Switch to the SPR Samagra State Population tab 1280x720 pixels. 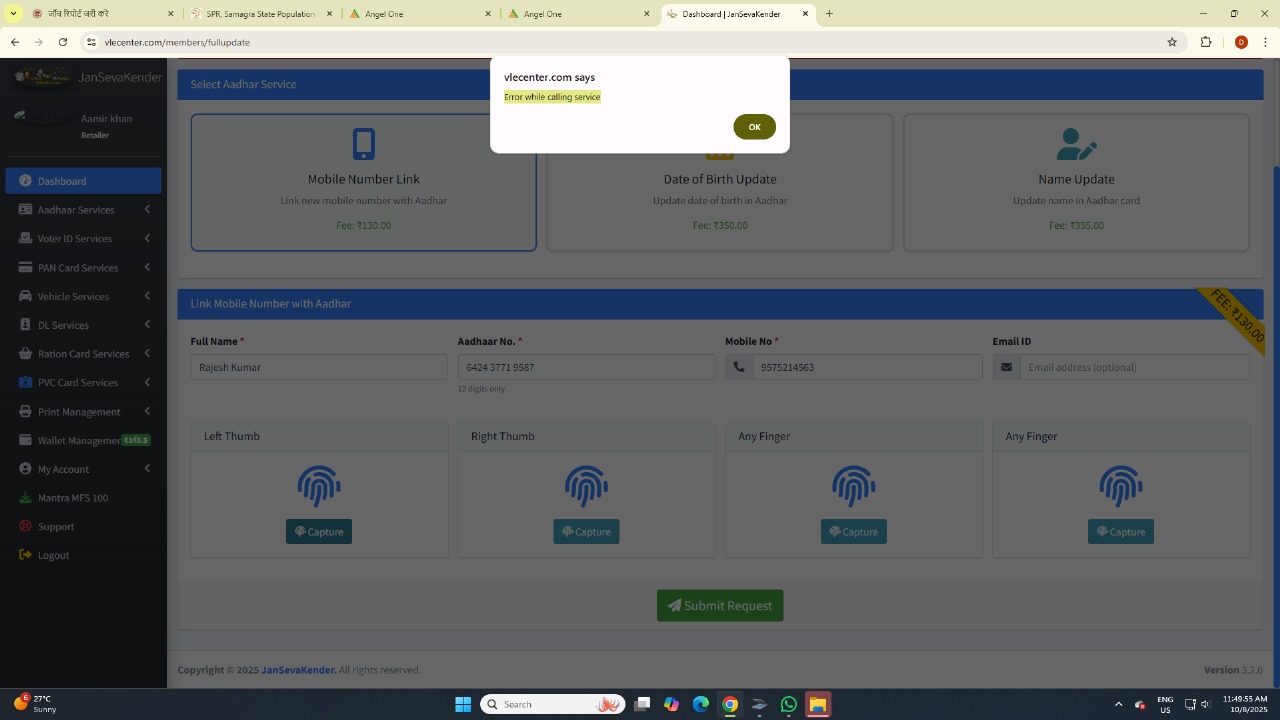[x=260, y=14]
